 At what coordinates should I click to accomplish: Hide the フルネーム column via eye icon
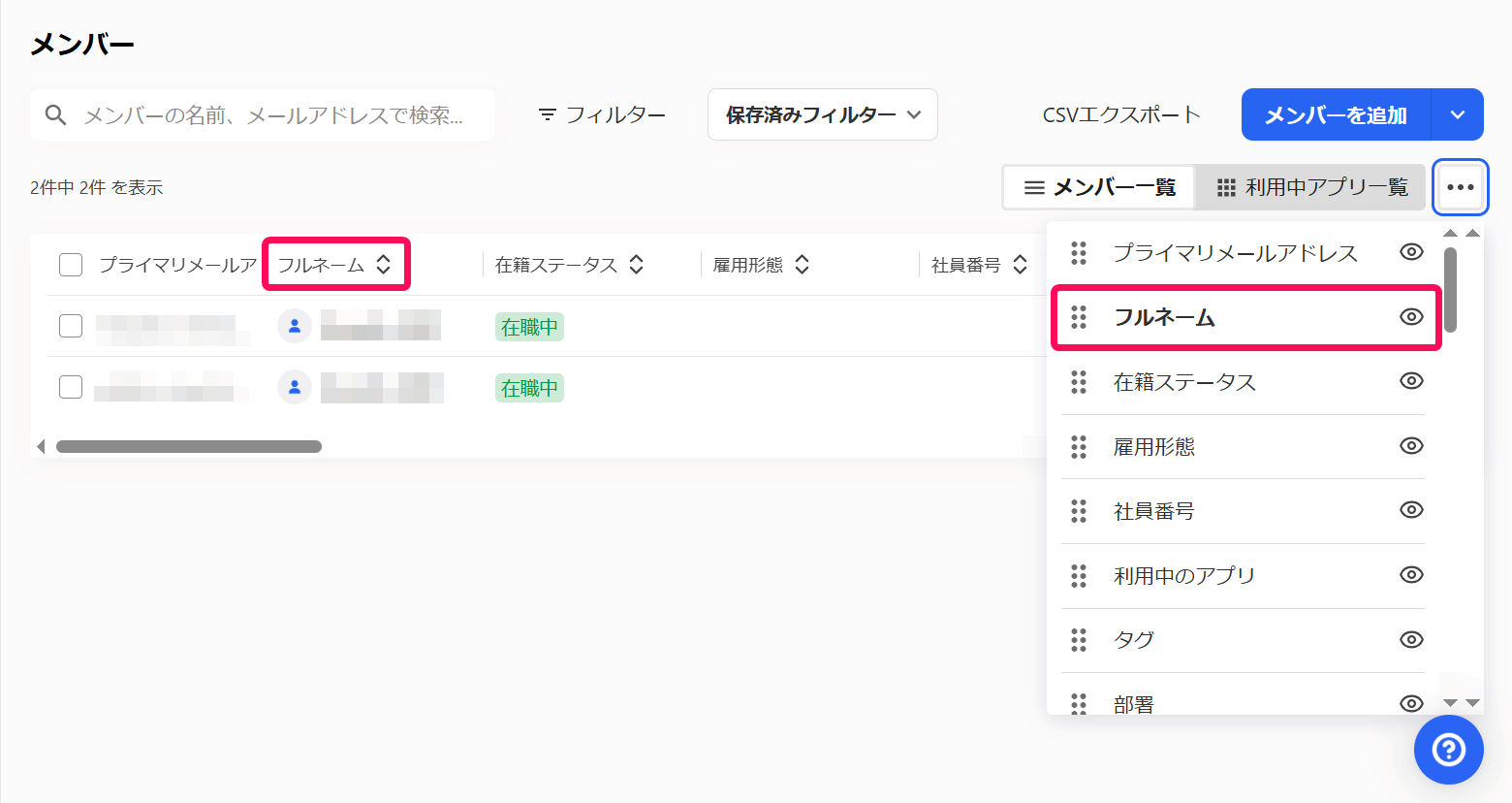tap(1411, 316)
